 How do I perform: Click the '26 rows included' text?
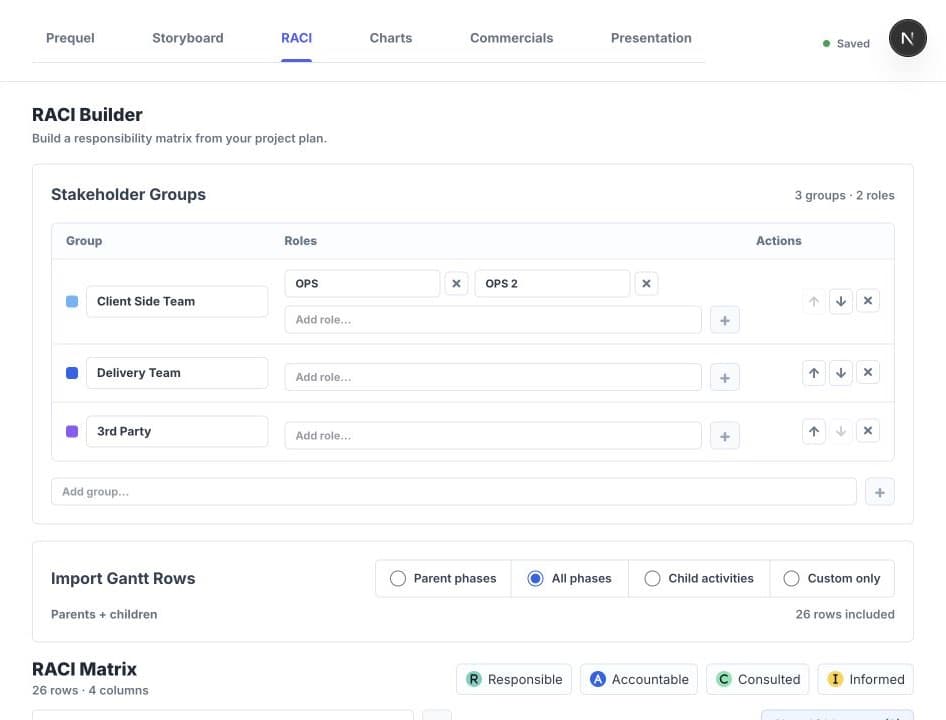[845, 614]
